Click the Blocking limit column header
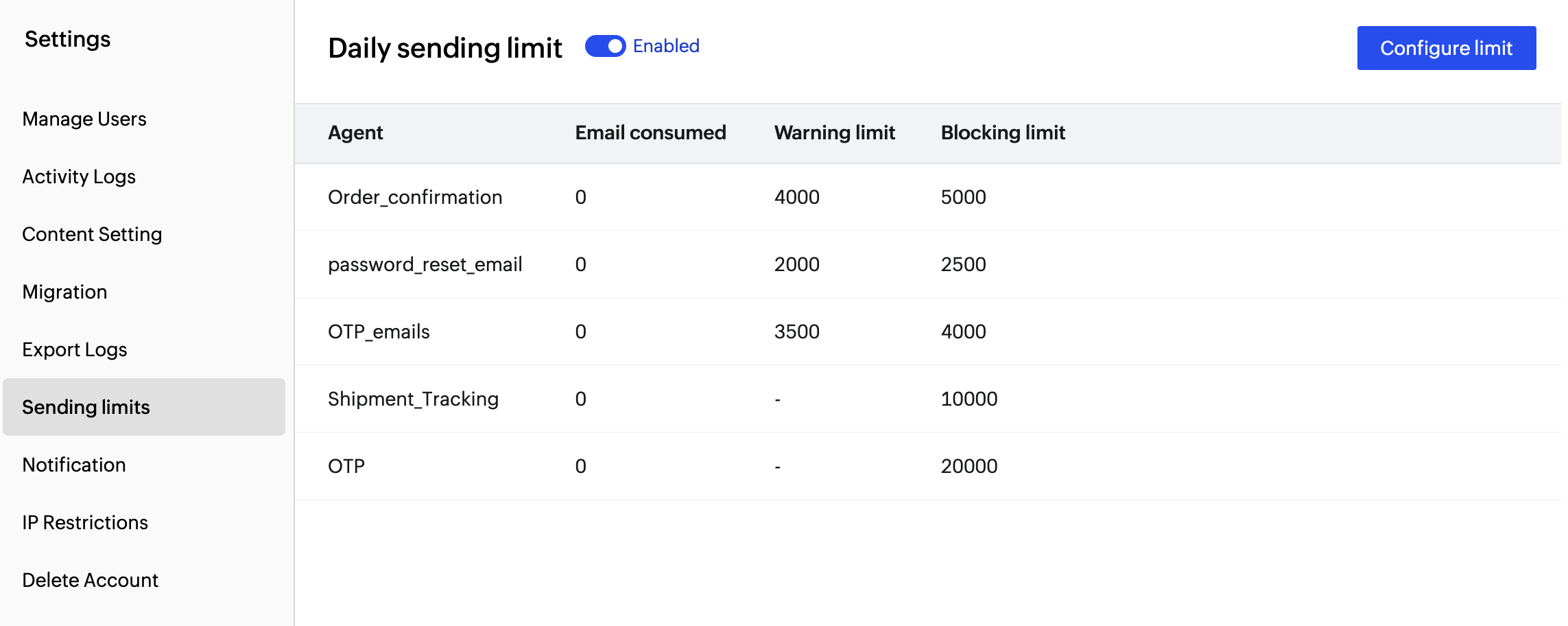The height and width of the screenshot is (626, 1568). 1003,133
